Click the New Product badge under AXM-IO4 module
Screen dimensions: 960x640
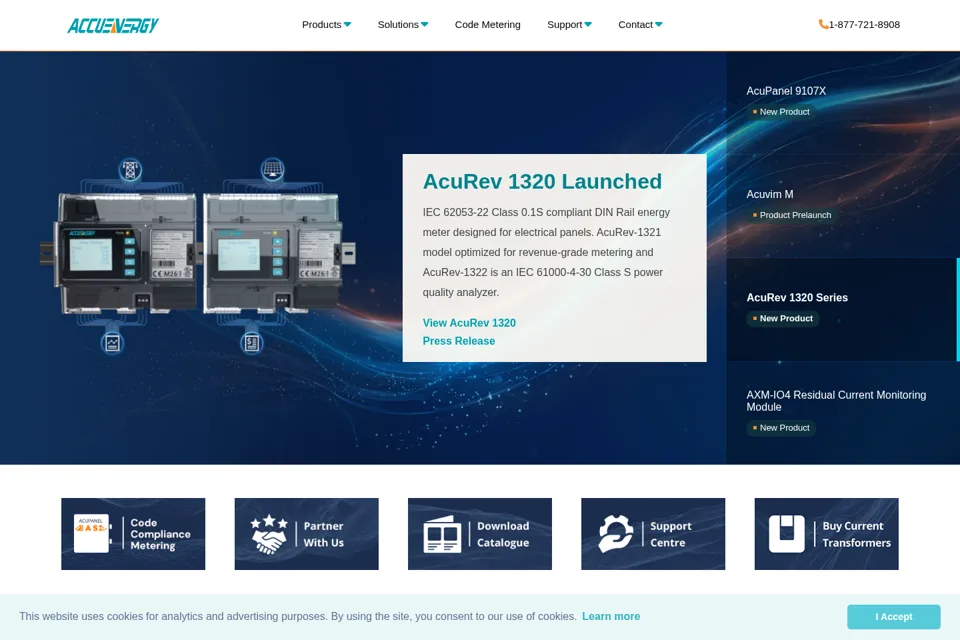[781, 427]
